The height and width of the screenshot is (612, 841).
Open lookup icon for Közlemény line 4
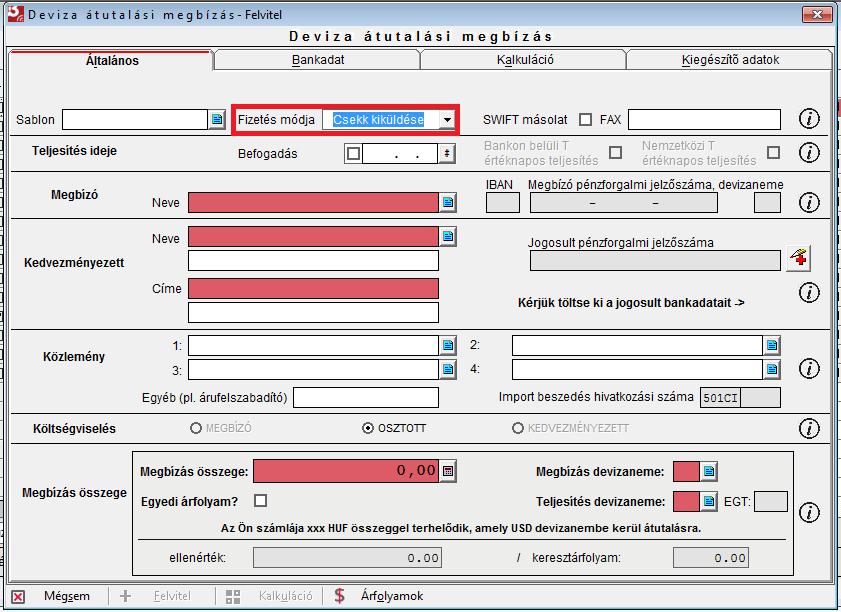point(772,369)
